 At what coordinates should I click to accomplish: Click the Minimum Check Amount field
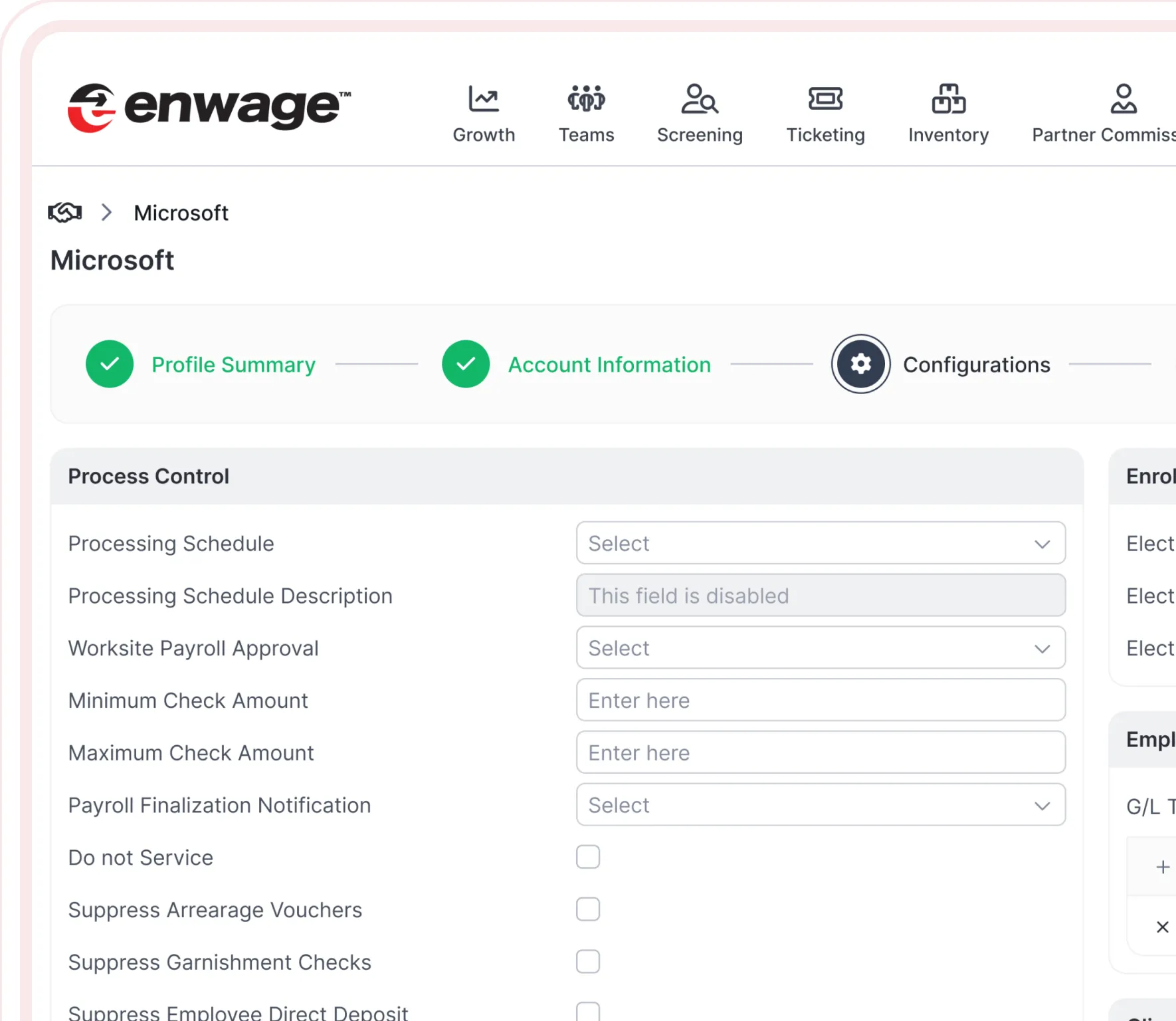pyautogui.click(x=821, y=701)
